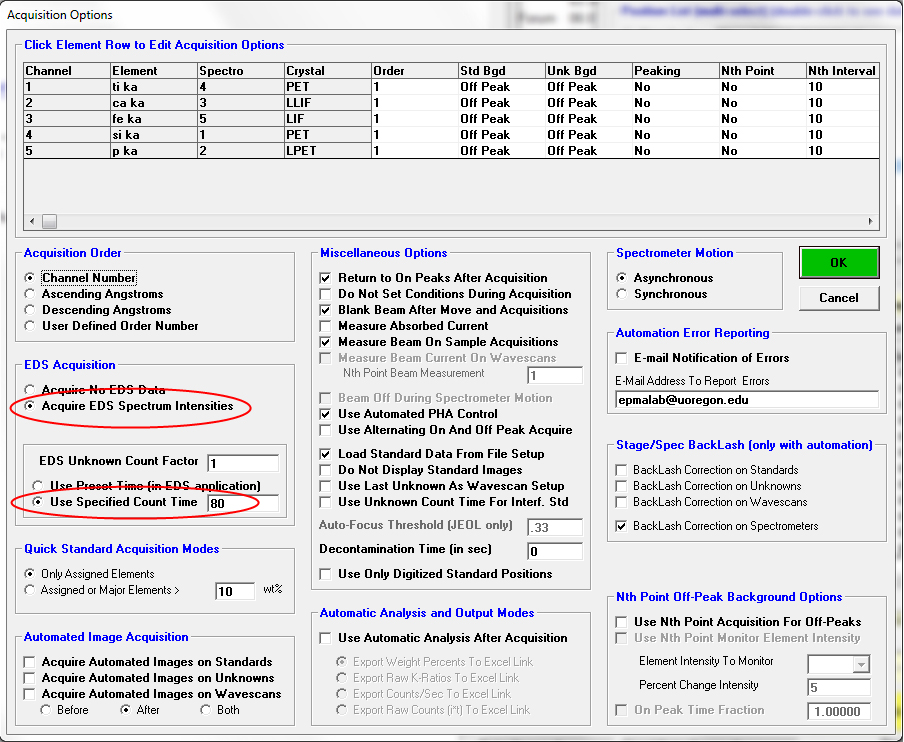Select Assigned or Major Elements option
This screenshot has width=904, height=742.
(x=31, y=590)
